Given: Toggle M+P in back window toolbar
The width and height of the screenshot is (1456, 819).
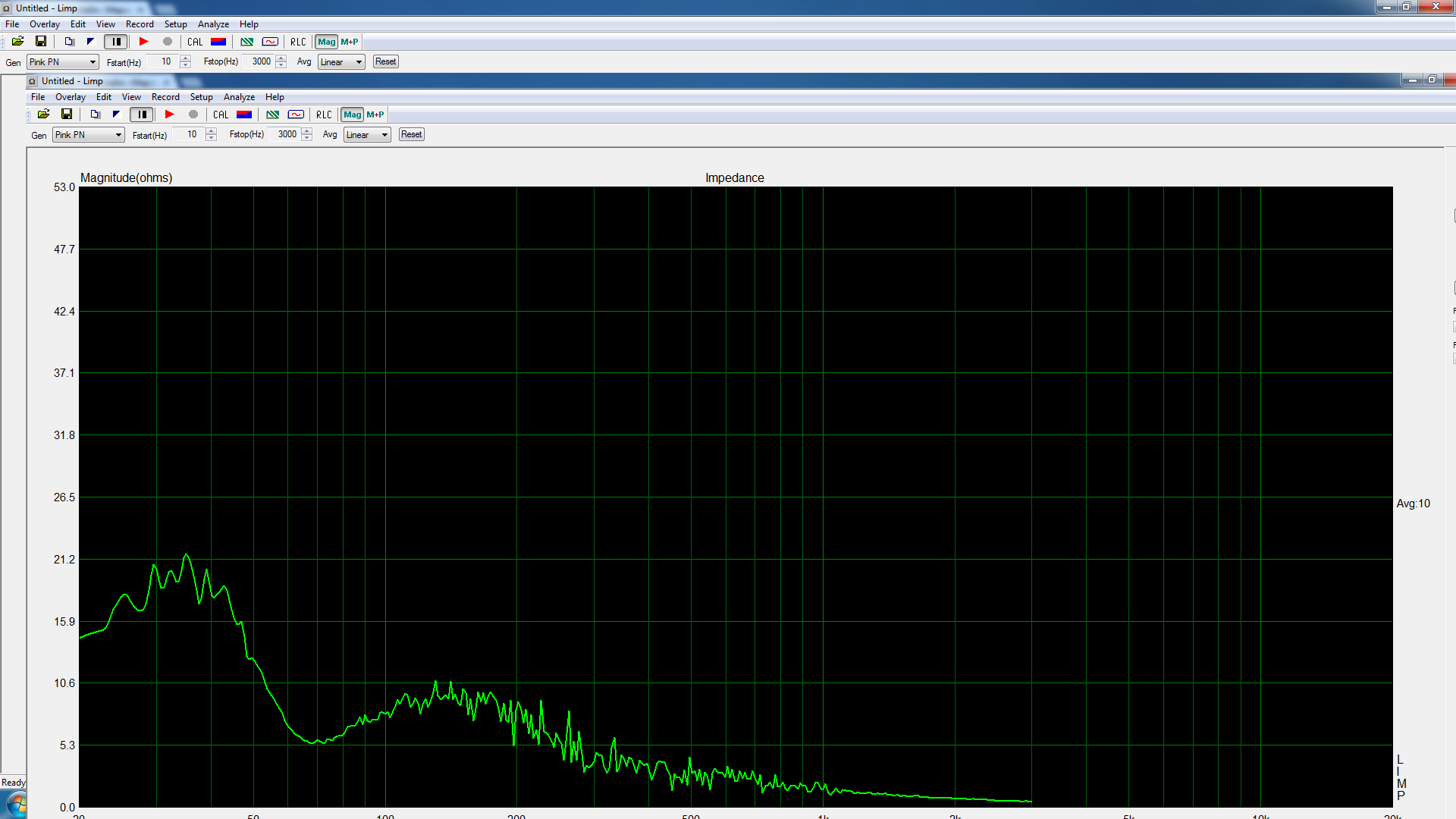Looking at the screenshot, I should coord(350,42).
